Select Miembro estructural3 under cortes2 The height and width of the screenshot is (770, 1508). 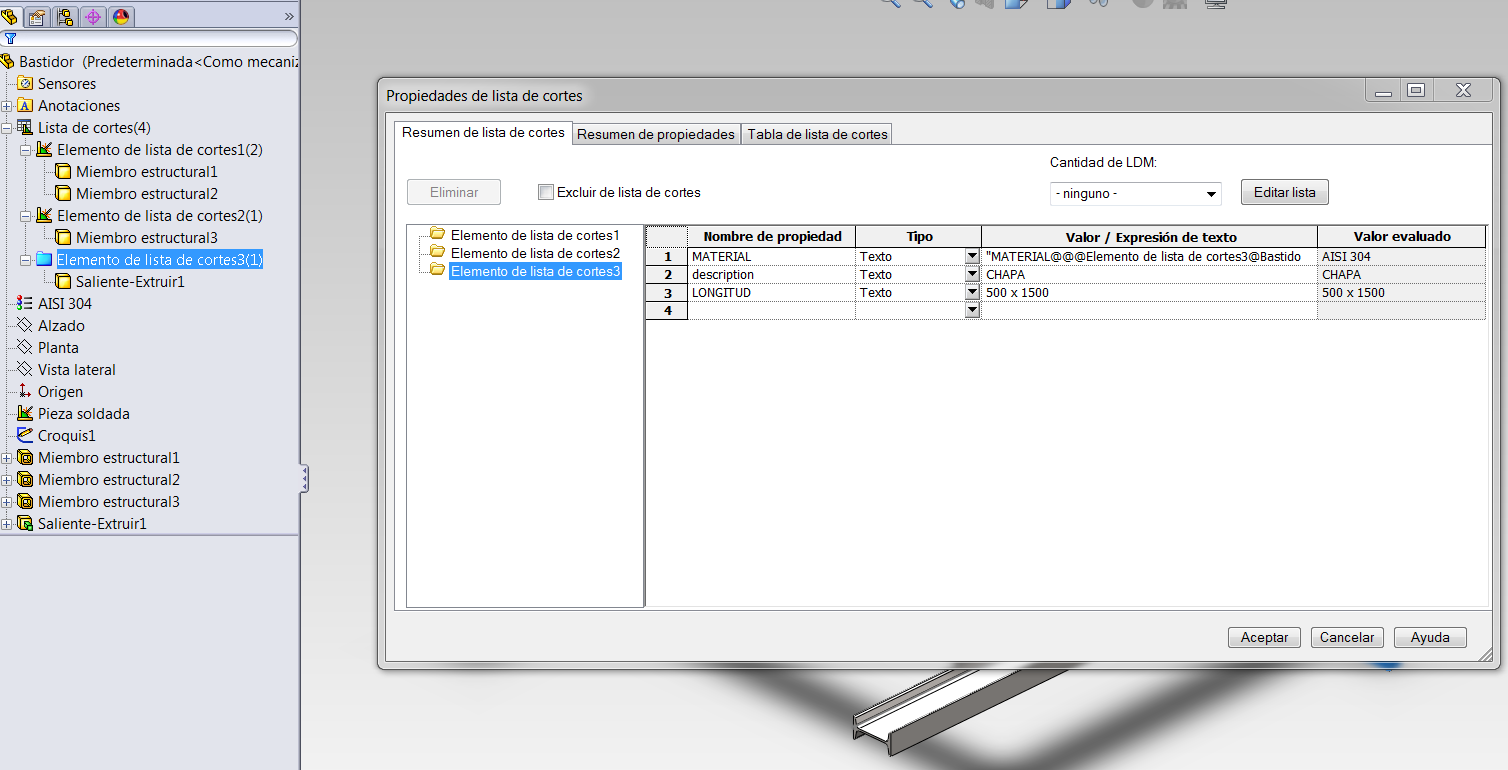pyautogui.click(x=147, y=238)
